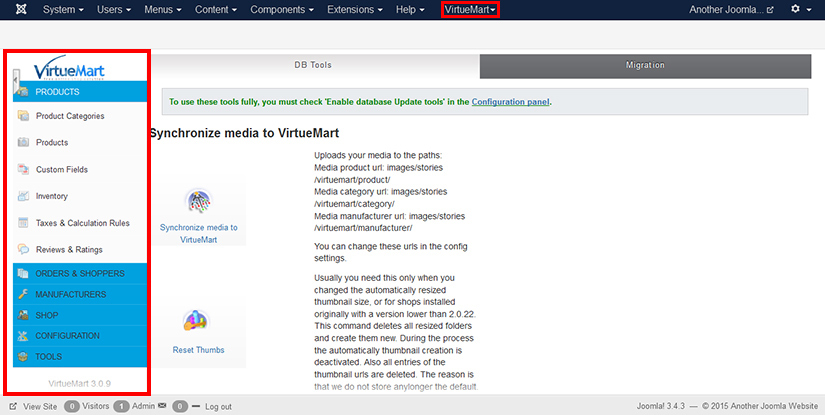The height and width of the screenshot is (415, 825).
Task: Click the Custom Fields icon in sidebar
Action: pos(23,169)
